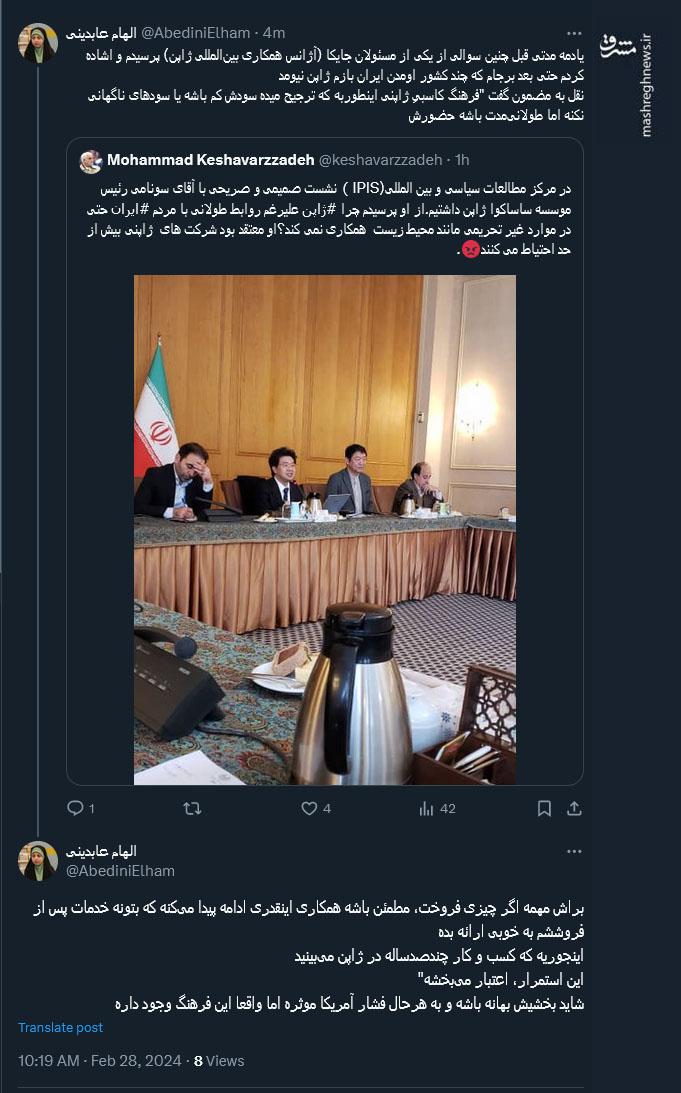Bookmark this post
681x1093 pixels.
[x=544, y=808]
